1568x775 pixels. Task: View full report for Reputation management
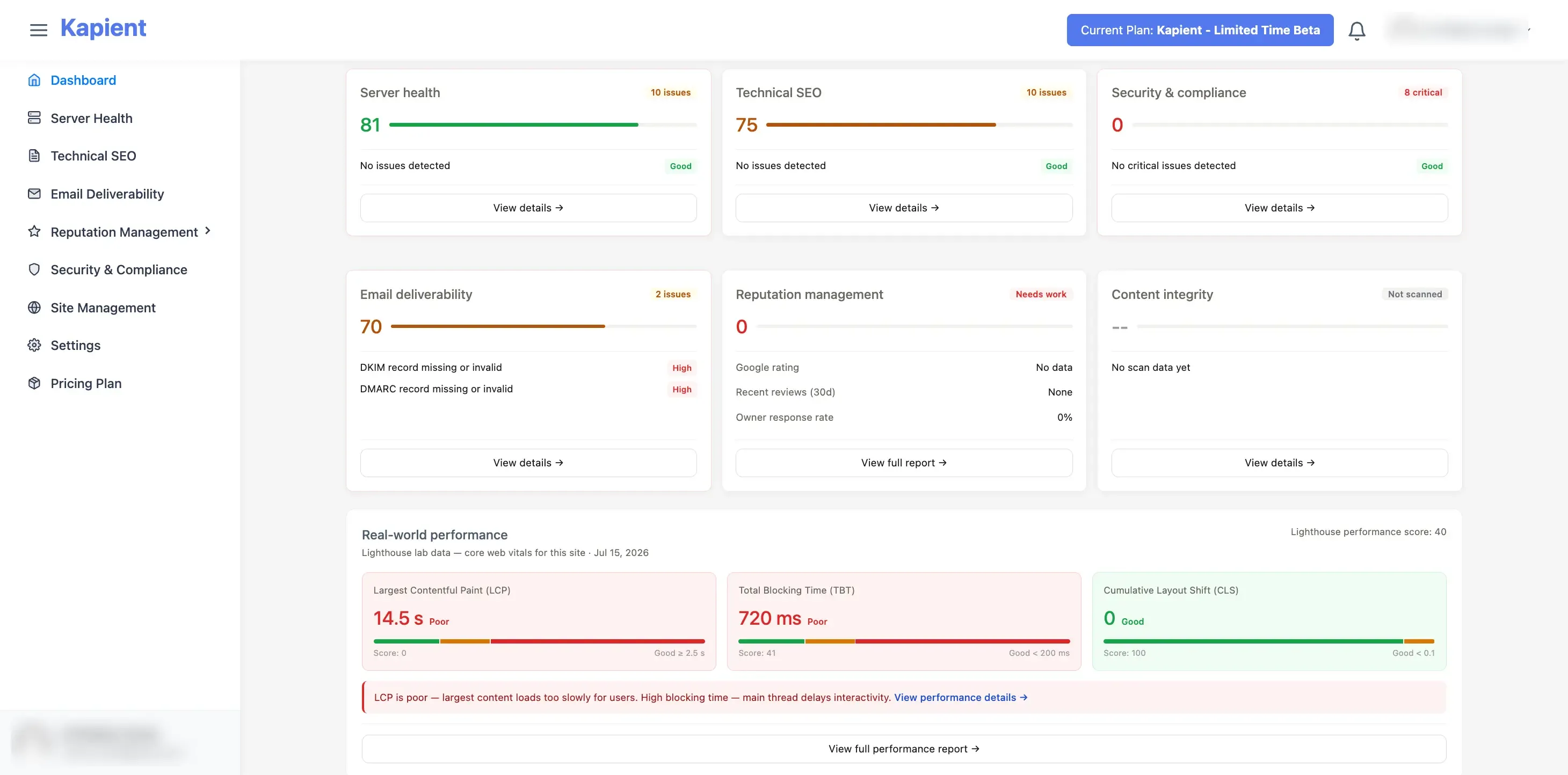click(904, 463)
